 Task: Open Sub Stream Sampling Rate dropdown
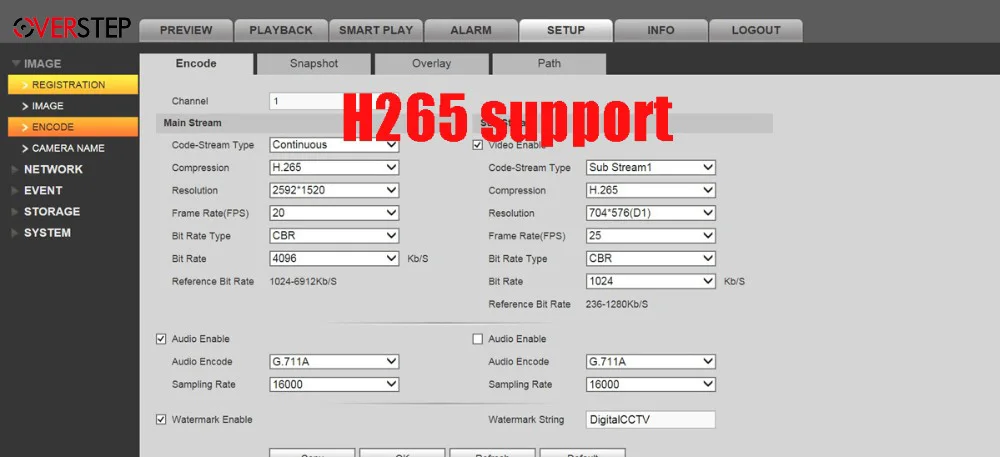[651, 384]
